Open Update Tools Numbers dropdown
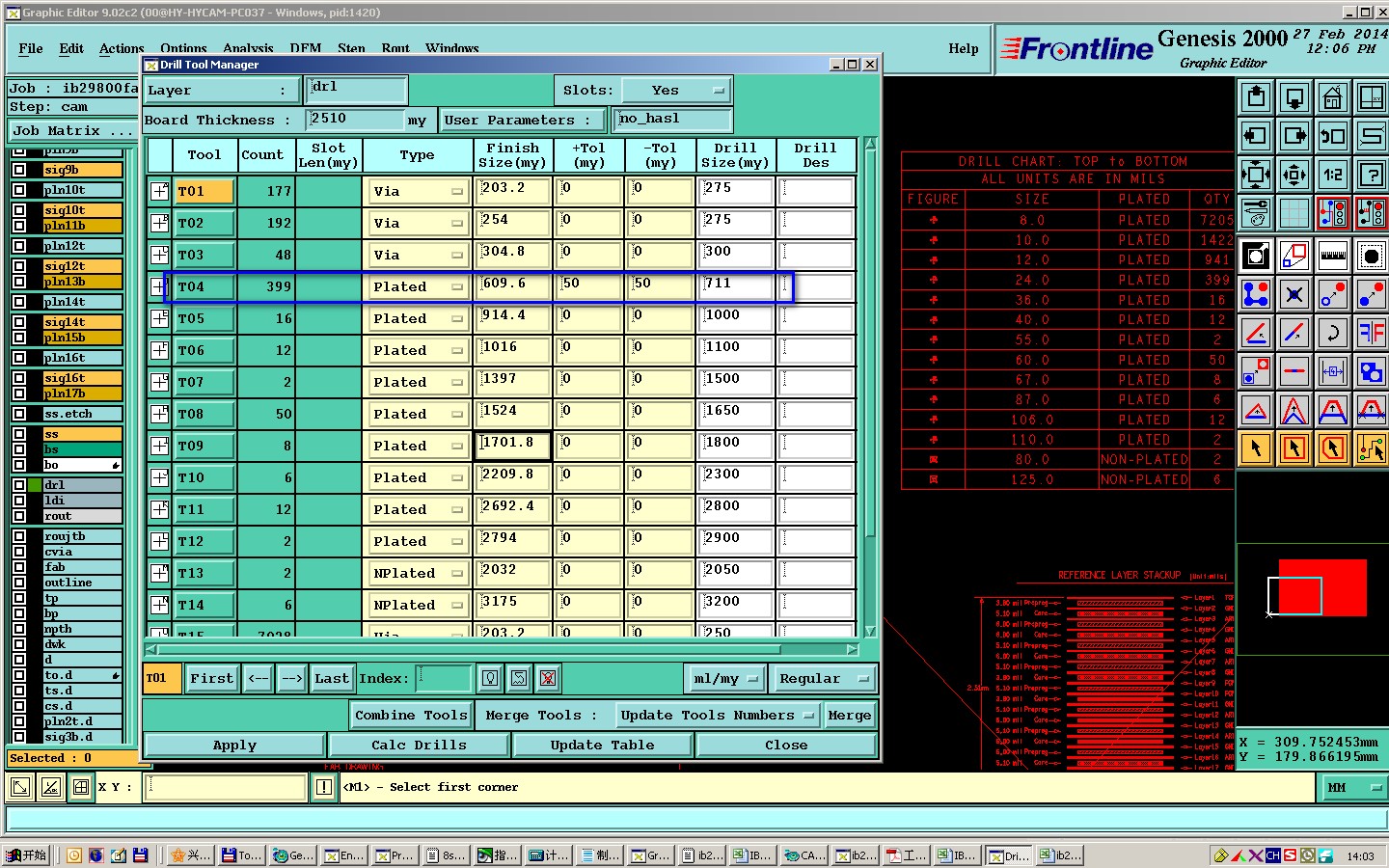1389x868 pixels. [x=720, y=715]
